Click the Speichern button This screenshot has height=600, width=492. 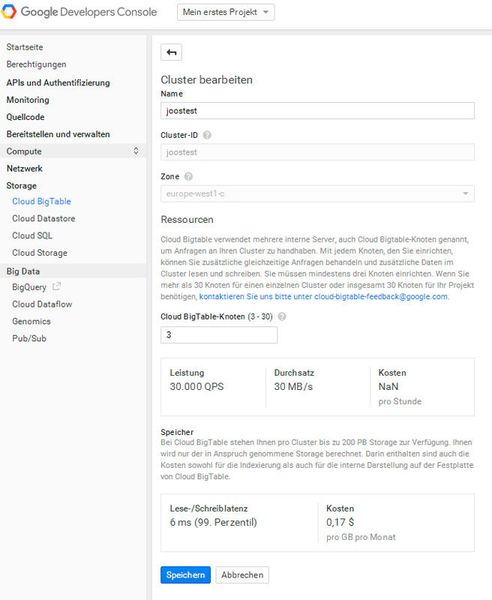[x=186, y=575]
